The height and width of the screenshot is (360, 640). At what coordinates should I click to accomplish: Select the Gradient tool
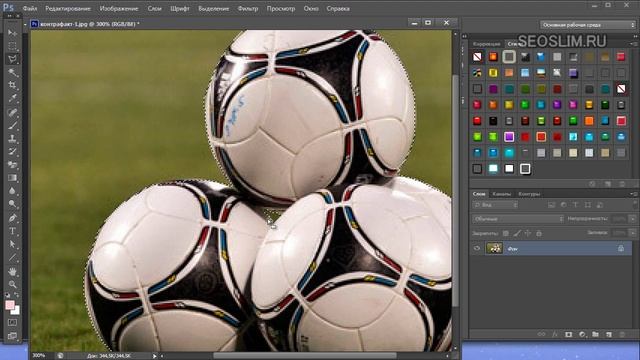click(x=12, y=178)
